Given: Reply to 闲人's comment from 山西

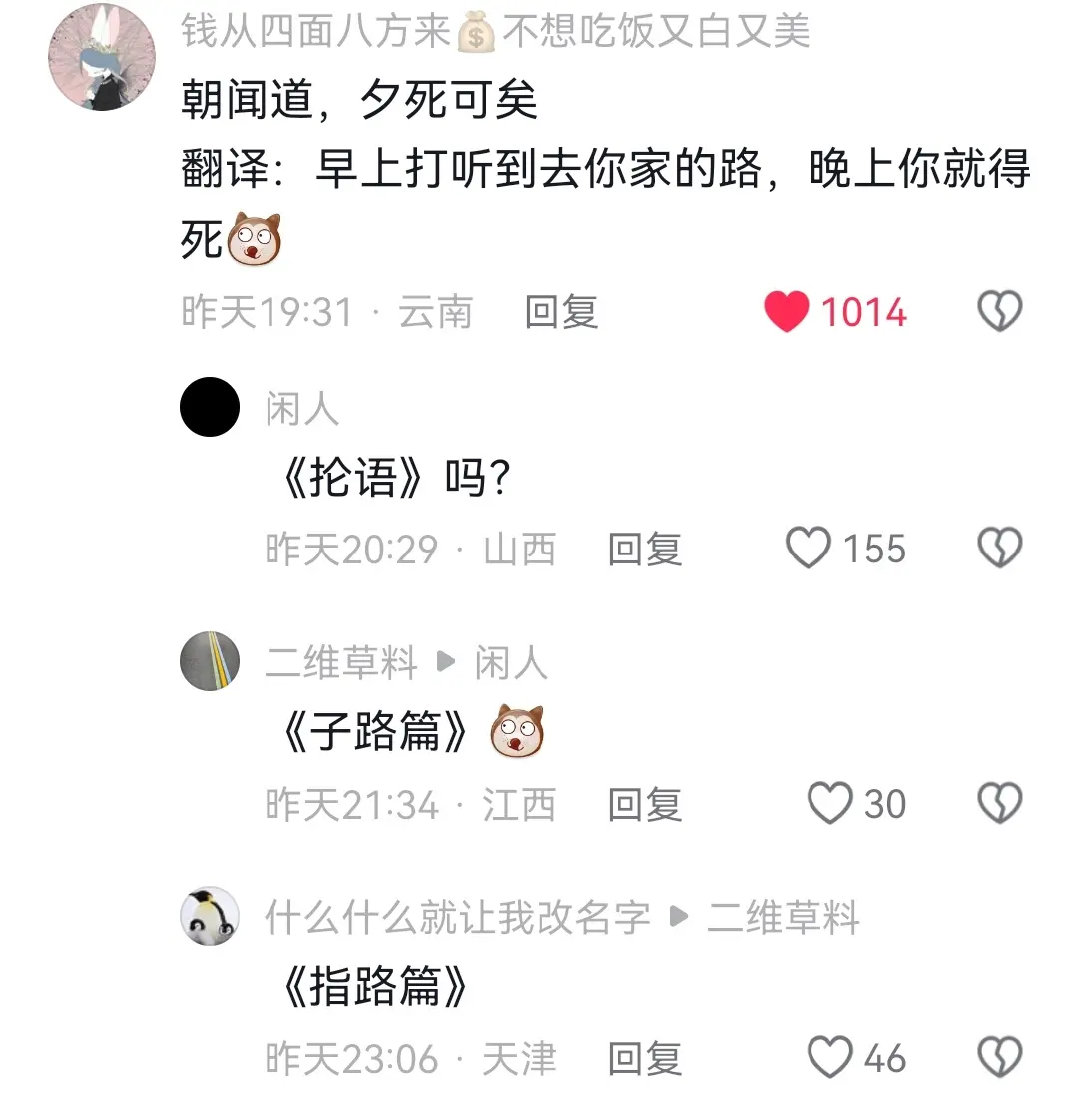Looking at the screenshot, I should pyautogui.click(x=645, y=549).
